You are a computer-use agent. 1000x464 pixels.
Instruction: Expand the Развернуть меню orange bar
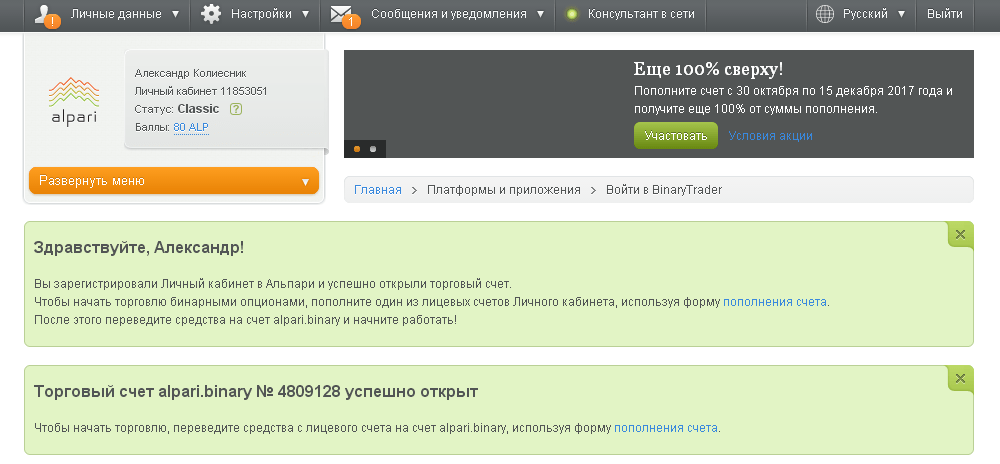point(174,181)
